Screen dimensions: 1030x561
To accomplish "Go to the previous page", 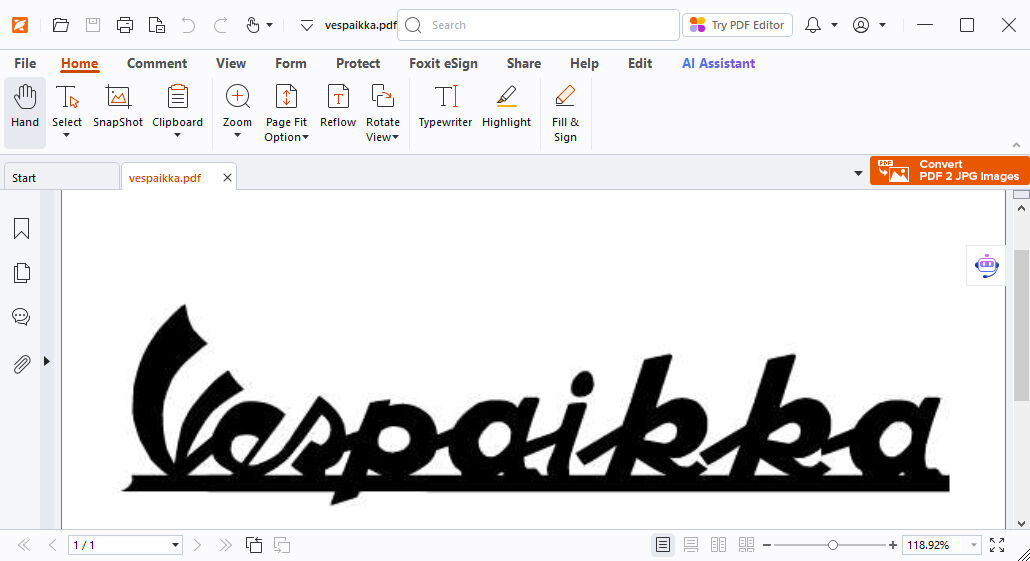I will coord(53,545).
